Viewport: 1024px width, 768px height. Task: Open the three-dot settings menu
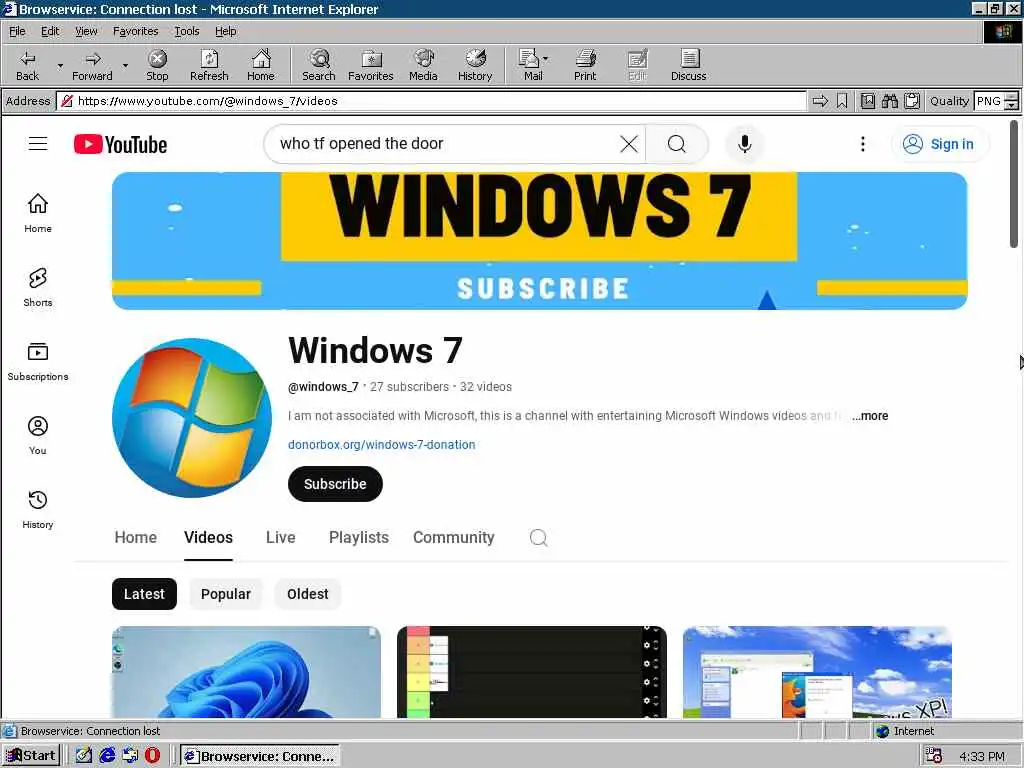tap(863, 144)
